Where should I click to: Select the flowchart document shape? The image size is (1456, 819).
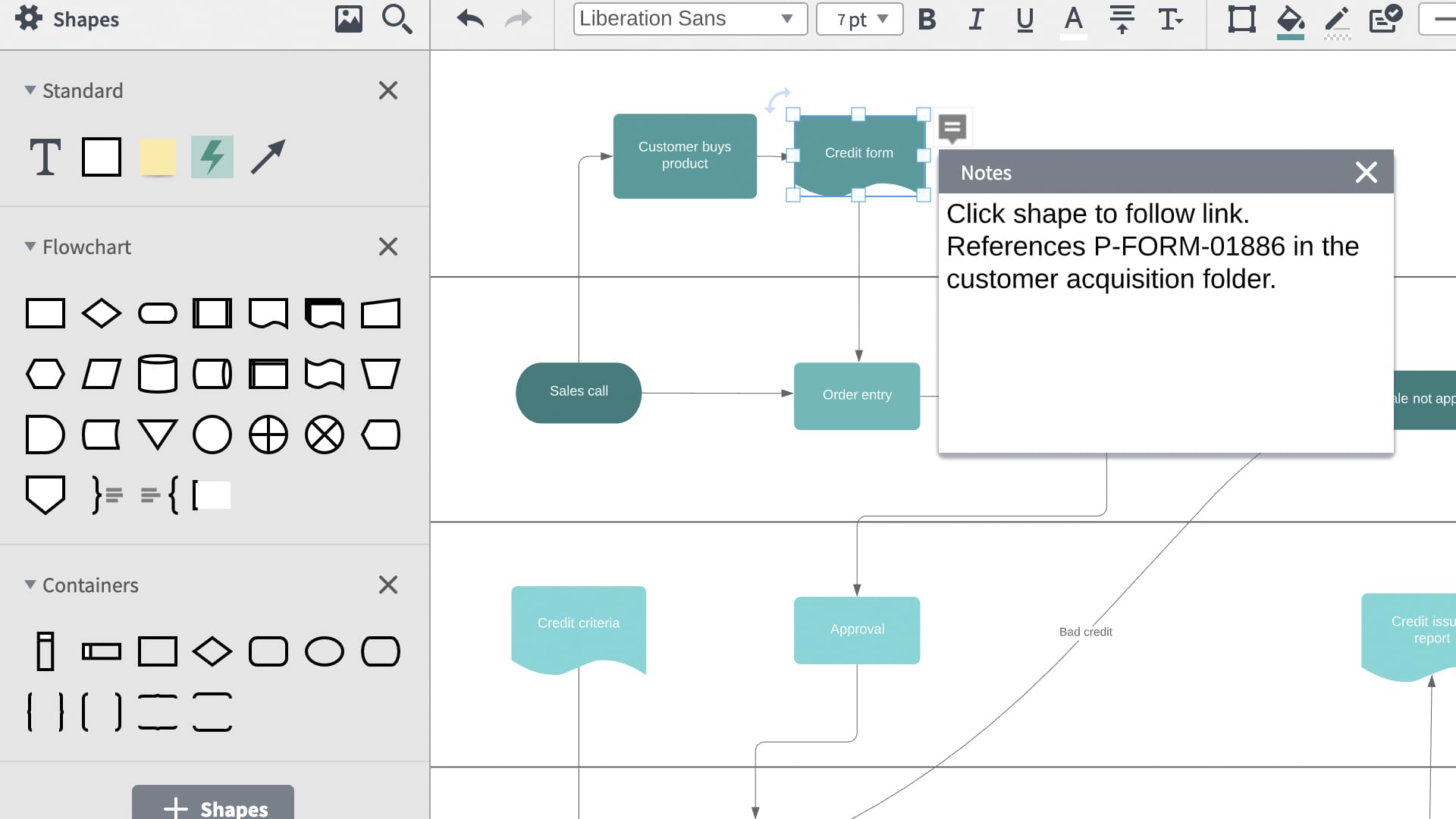(x=268, y=313)
